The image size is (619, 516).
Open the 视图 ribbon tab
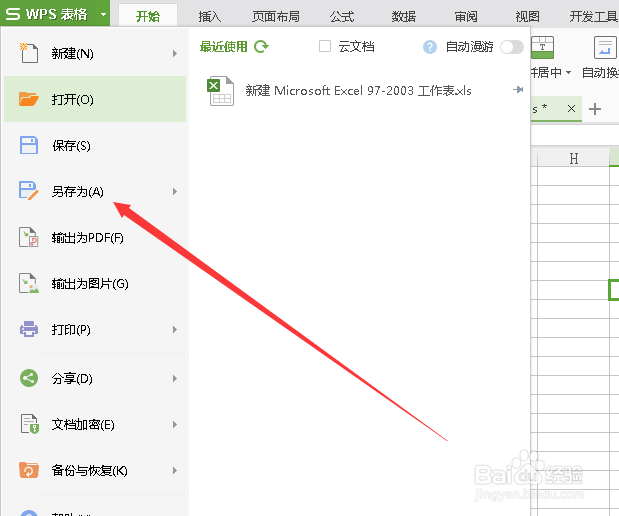527,16
